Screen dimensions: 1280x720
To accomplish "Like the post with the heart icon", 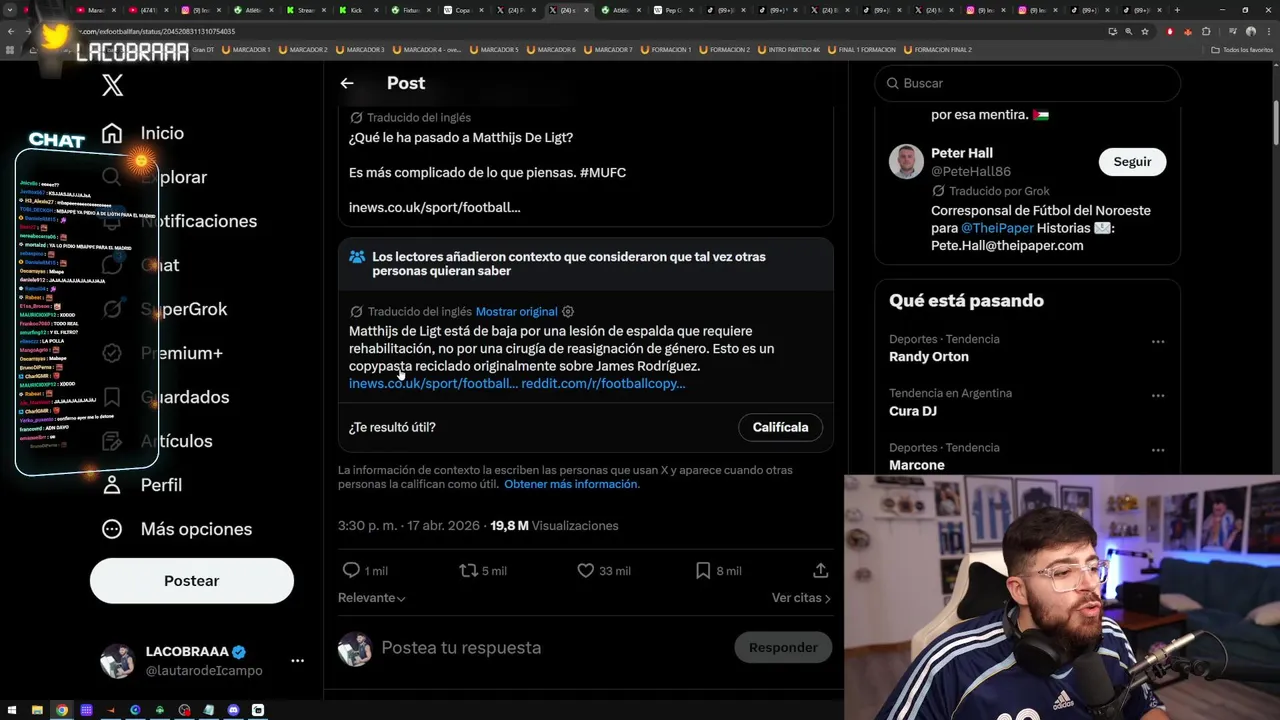I will (585, 570).
